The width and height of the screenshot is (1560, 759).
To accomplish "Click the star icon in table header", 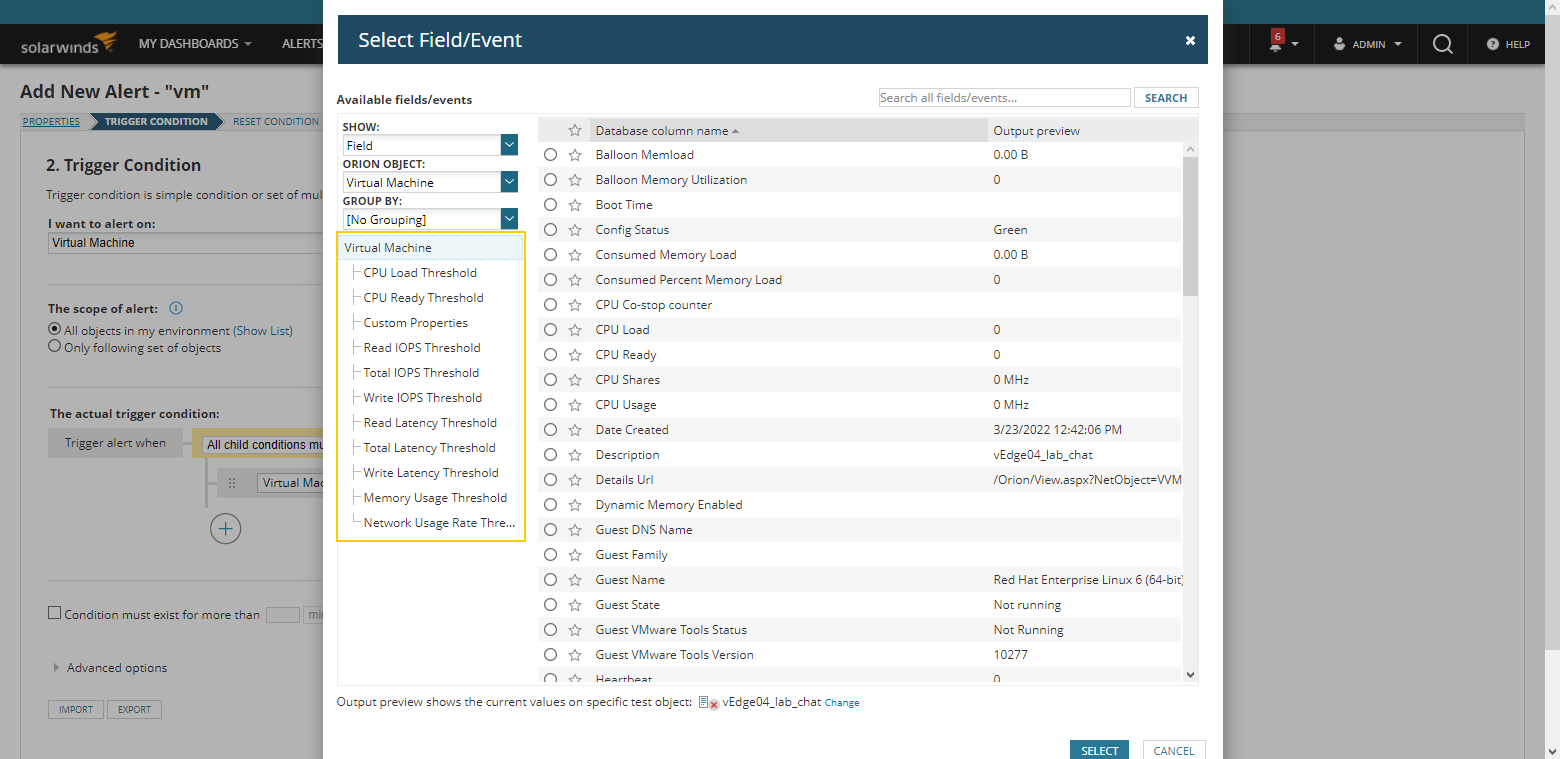I will pyautogui.click(x=575, y=130).
